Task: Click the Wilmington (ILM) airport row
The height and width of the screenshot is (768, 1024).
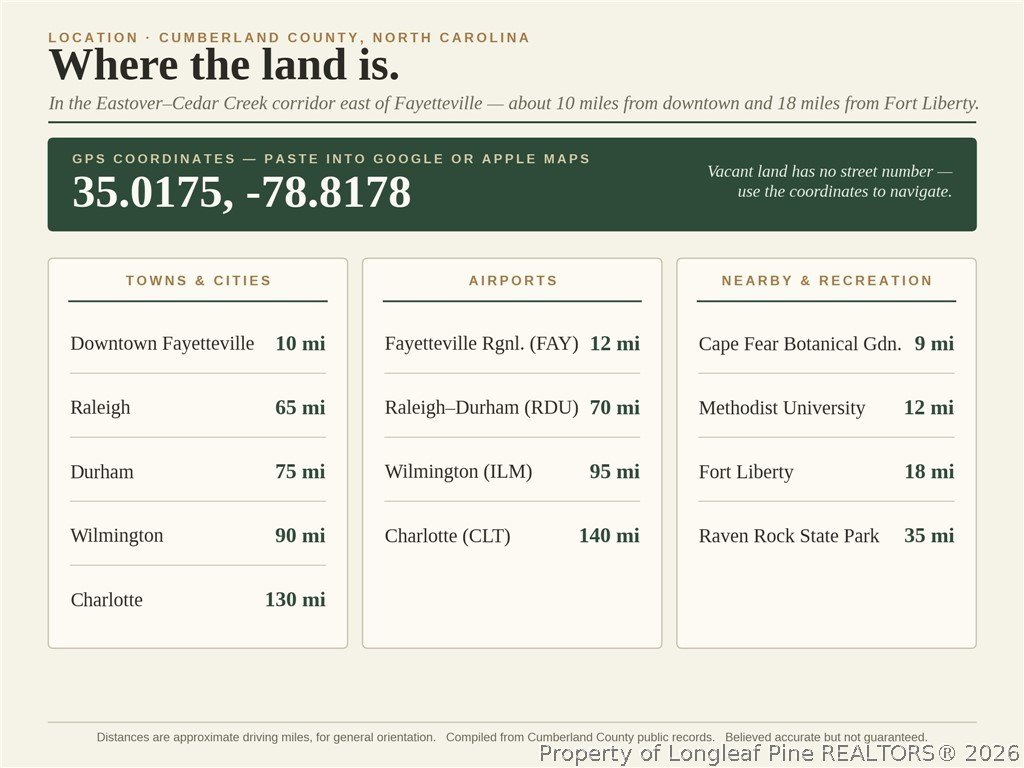Action: pos(513,471)
